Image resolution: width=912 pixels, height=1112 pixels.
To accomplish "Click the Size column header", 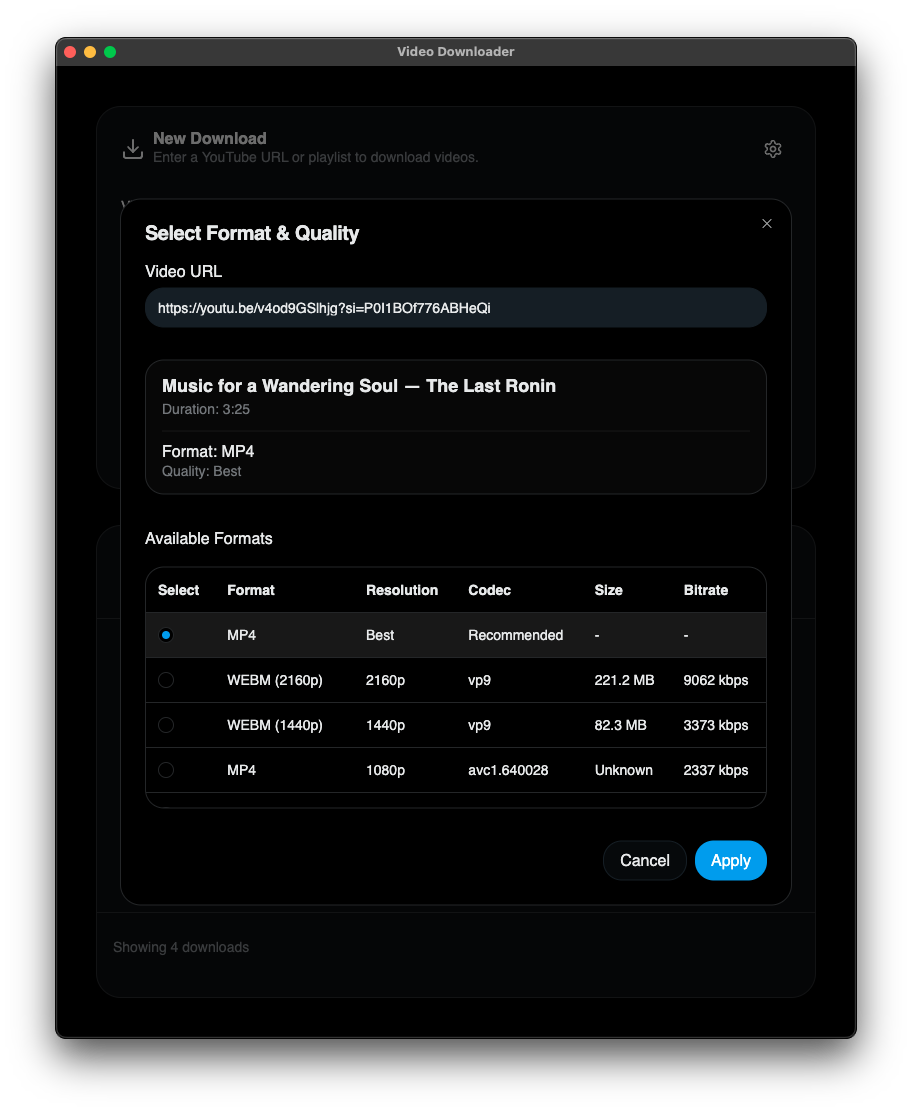I will (x=608, y=590).
